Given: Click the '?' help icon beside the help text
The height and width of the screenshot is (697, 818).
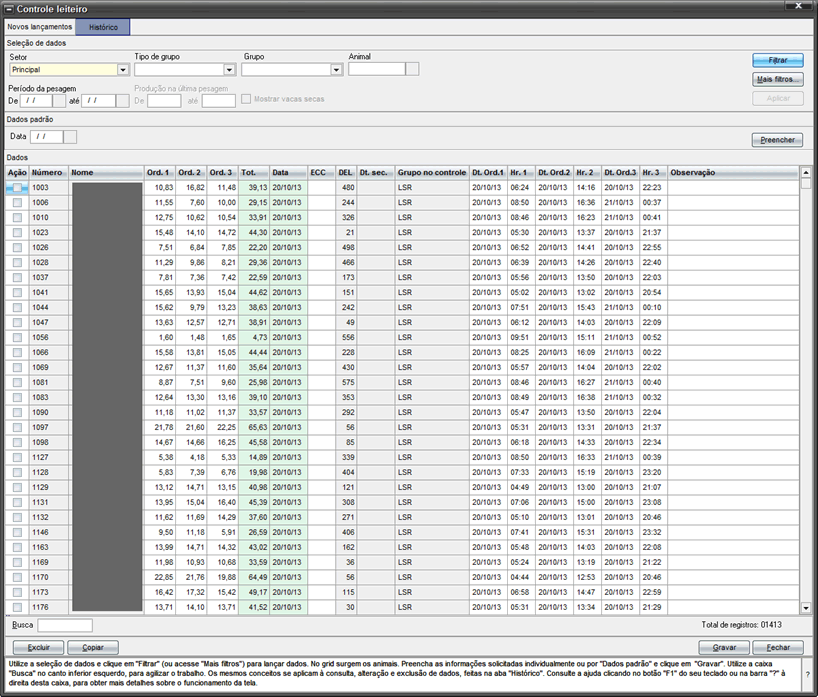Looking at the screenshot, I should coord(808,674).
